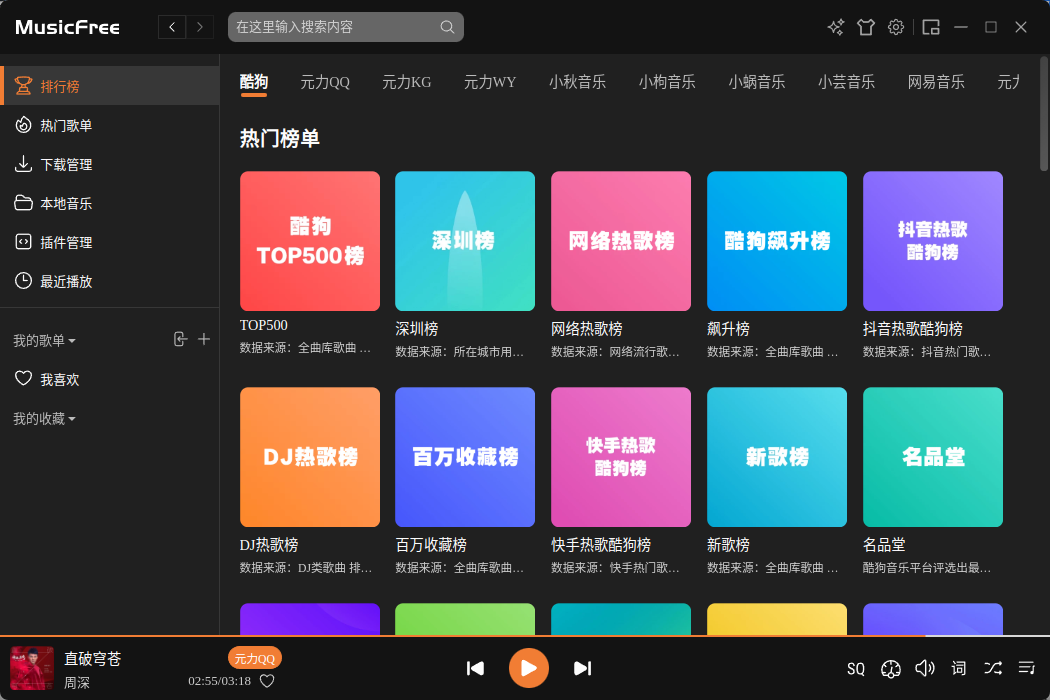Open the settings gear icon
This screenshot has width=1050, height=700.
[896, 27]
